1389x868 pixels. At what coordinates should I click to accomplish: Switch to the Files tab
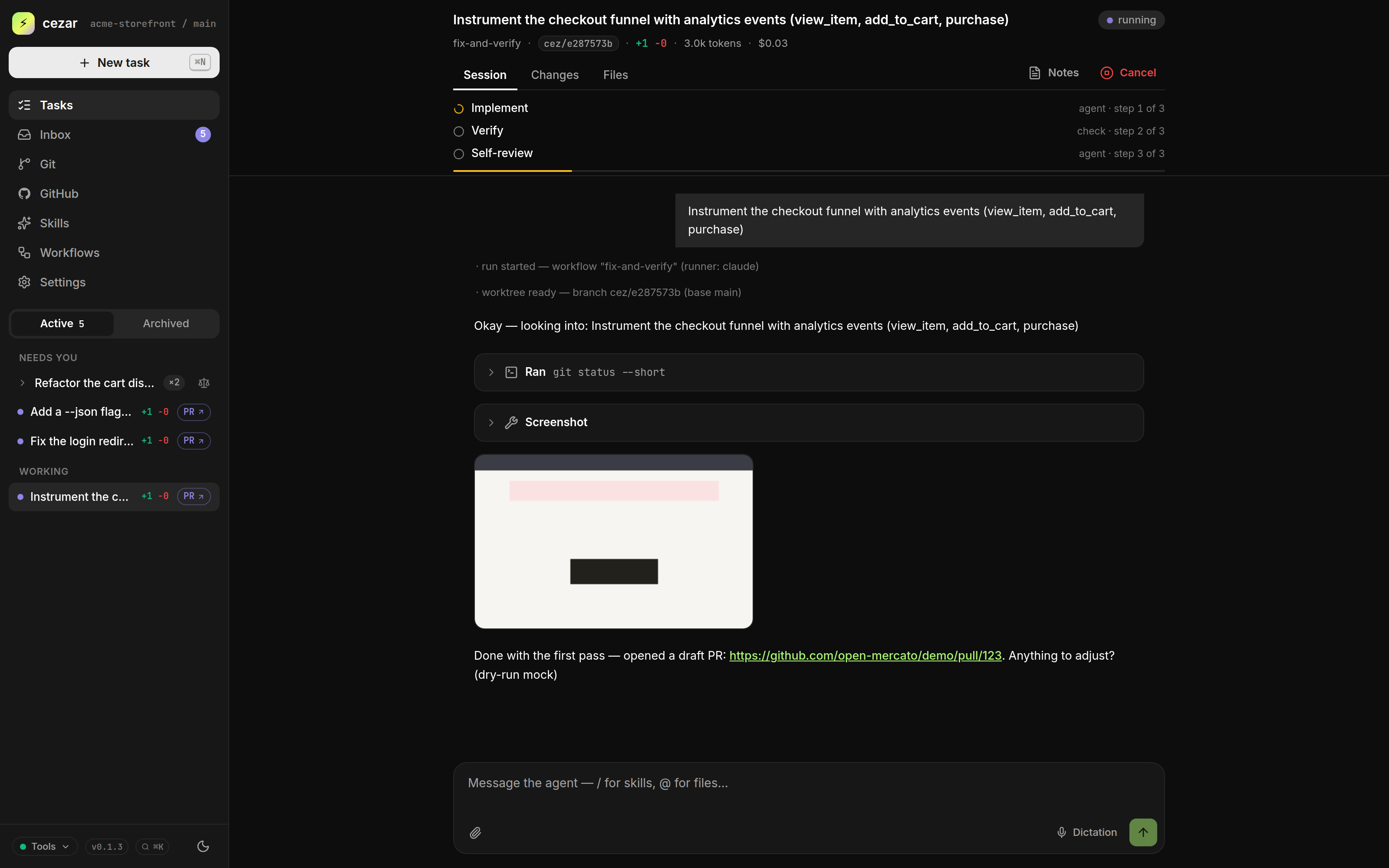pyautogui.click(x=616, y=75)
